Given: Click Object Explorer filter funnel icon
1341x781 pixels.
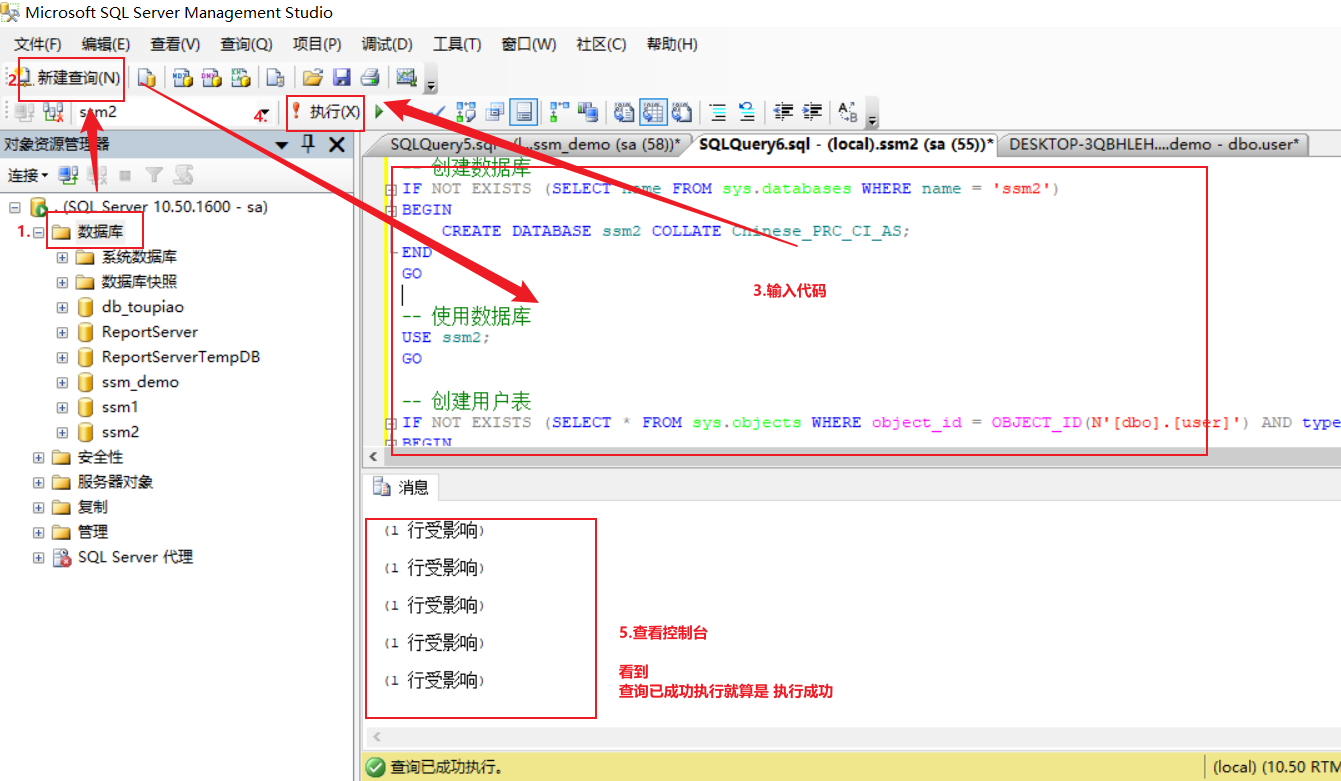Looking at the screenshot, I should (153, 175).
